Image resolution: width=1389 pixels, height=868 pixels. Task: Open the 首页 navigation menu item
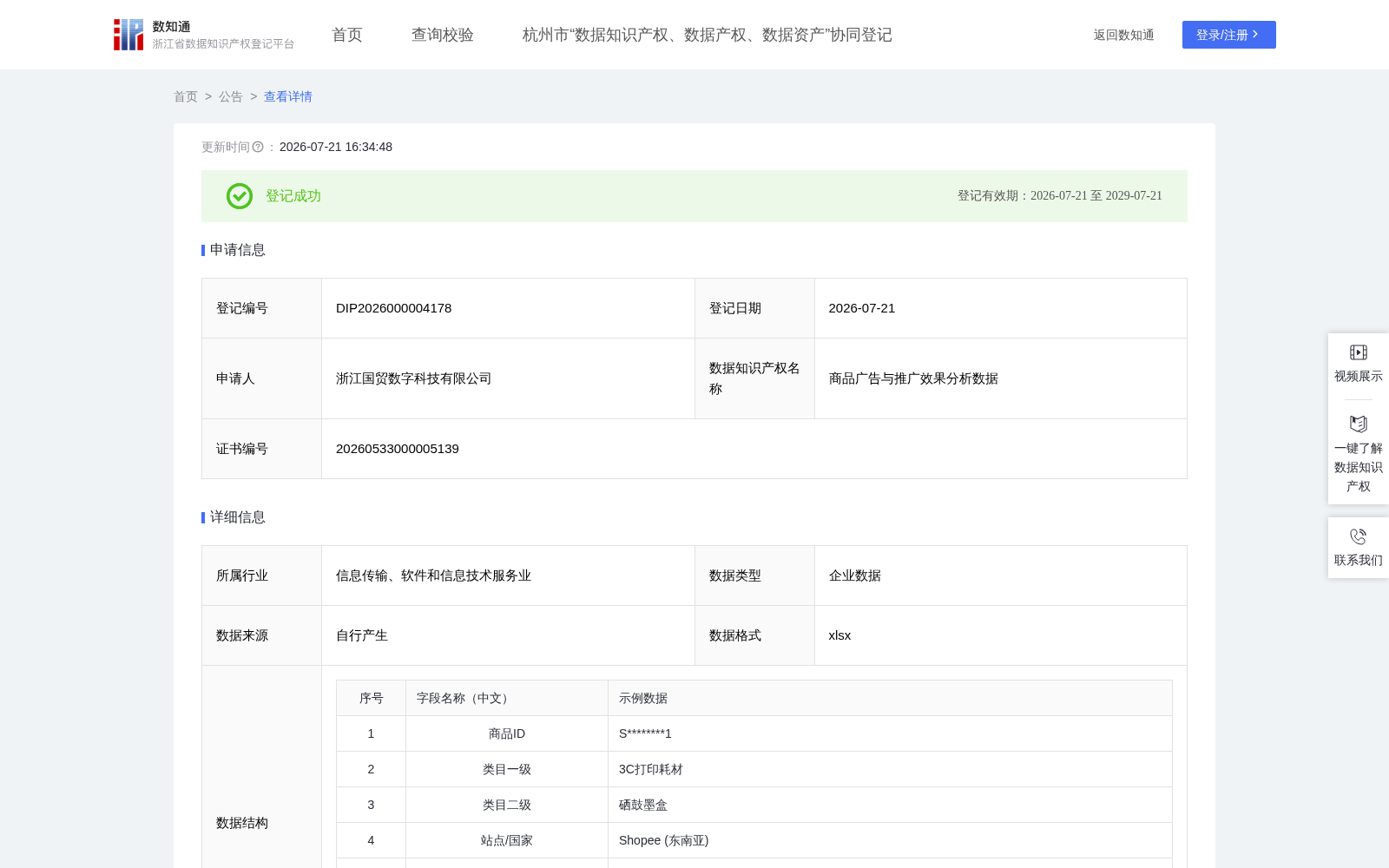(x=347, y=35)
